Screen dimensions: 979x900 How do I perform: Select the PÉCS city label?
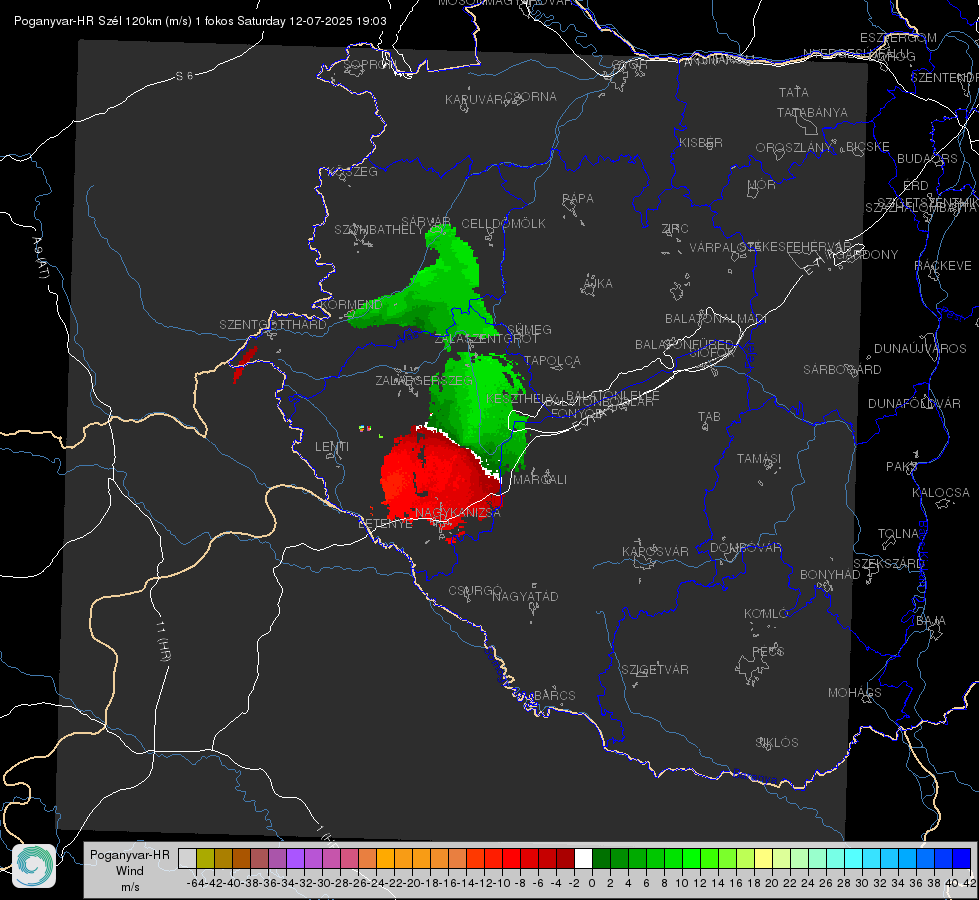tap(768, 651)
